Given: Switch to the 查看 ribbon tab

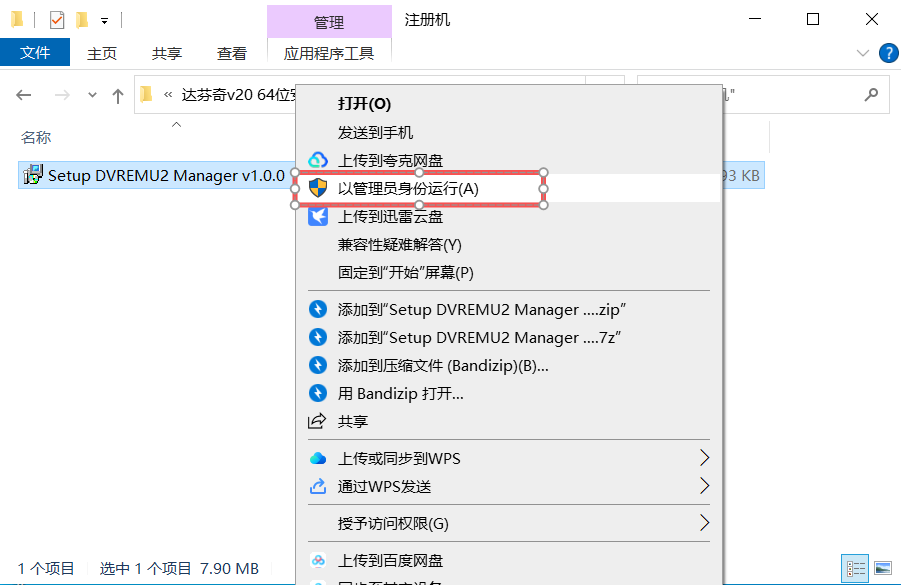Looking at the screenshot, I should pyautogui.click(x=231, y=53).
